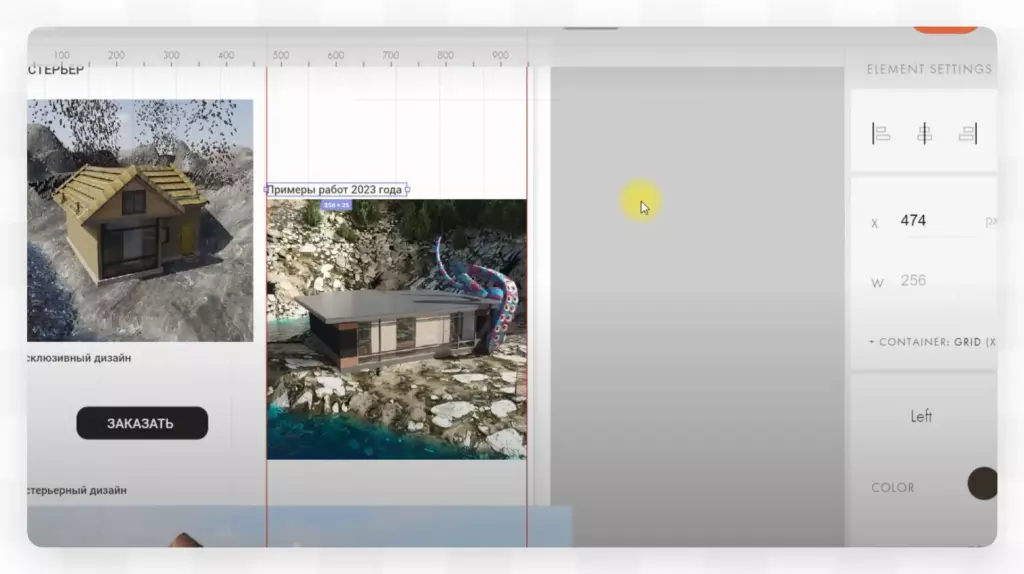Select the 'склюзивный дизайн' text label

[79, 358]
